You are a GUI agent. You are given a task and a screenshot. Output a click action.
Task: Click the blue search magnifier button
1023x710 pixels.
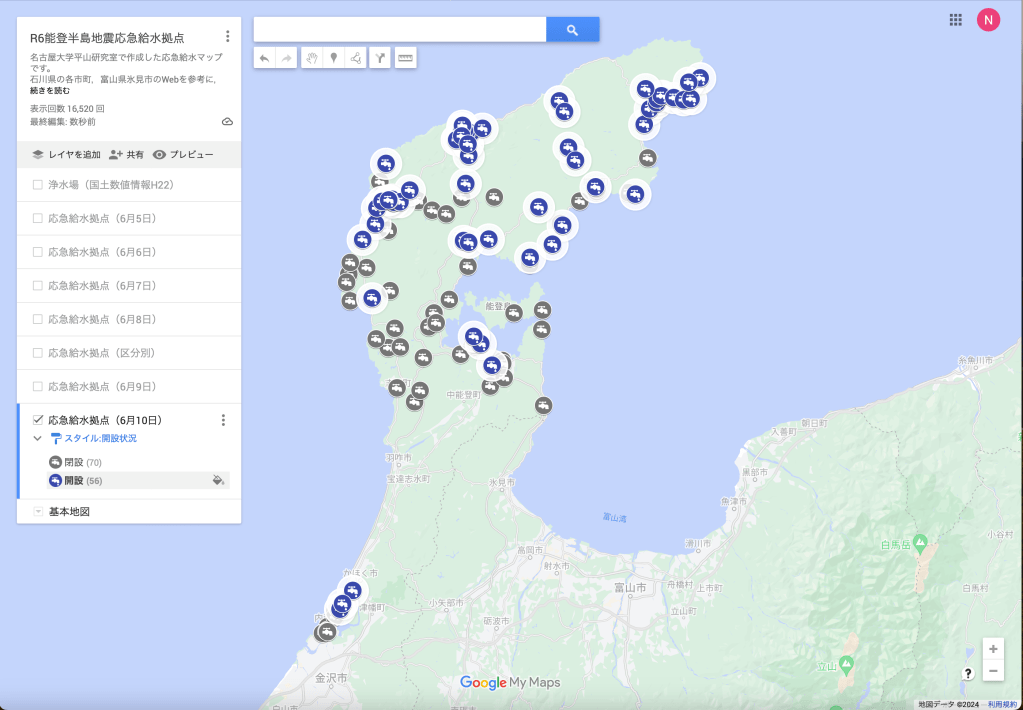pos(572,30)
